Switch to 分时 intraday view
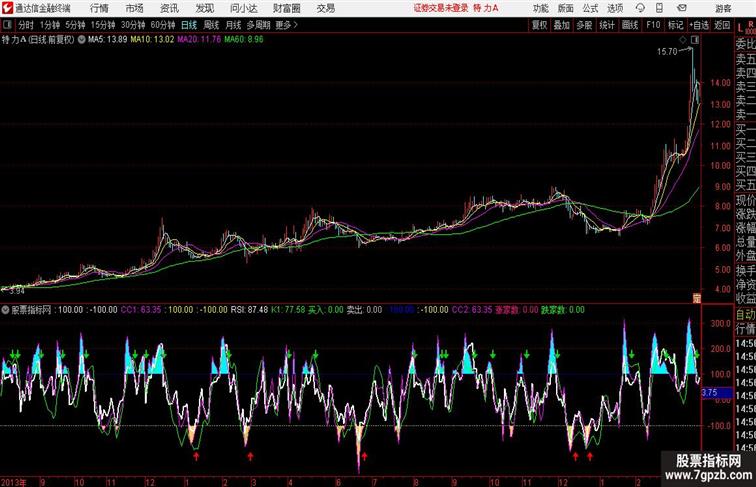This screenshot has height=487, width=756. point(26,25)
